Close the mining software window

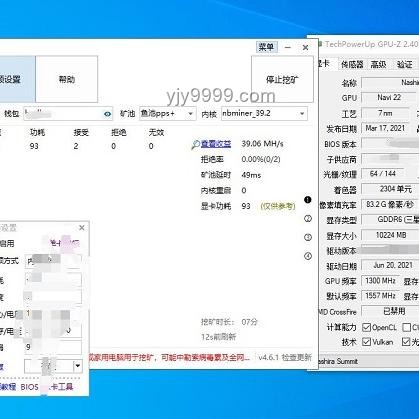click(x=305, y=48)
